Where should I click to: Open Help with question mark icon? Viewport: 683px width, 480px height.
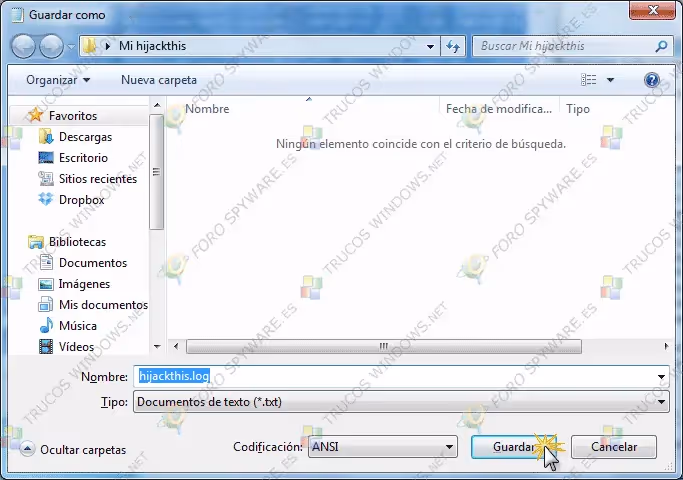[x=652, y=80]
